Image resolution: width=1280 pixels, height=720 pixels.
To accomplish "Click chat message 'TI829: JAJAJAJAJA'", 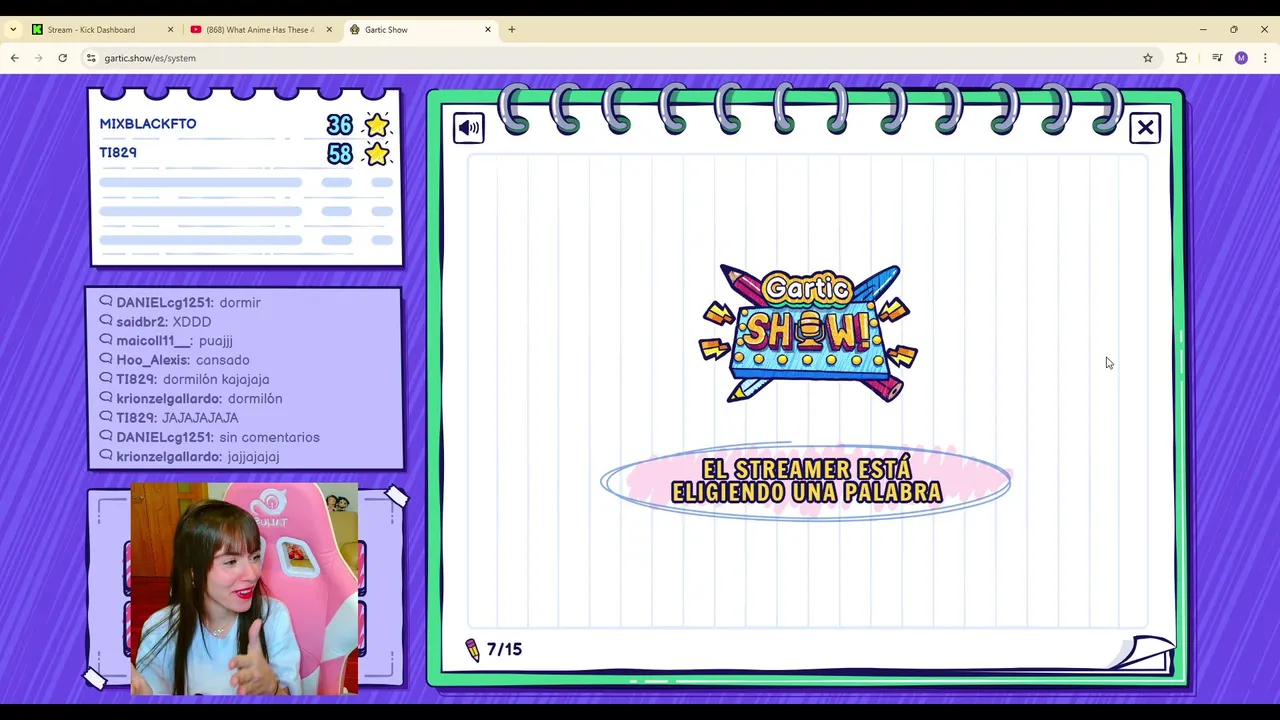I will pyautogui.click(x=169, y=418).
